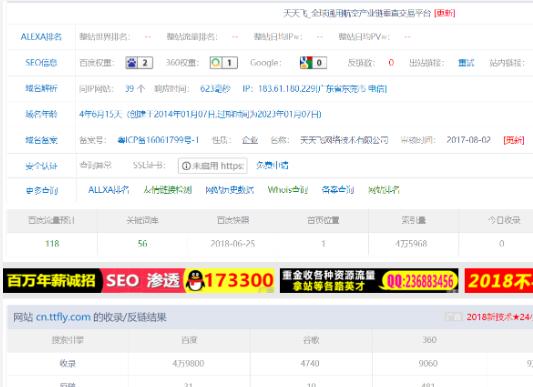The width and height of the screenshot is (533, 387).
Task: Click the red 更新 link after 2017-08-02
Action: pos(514,140)
